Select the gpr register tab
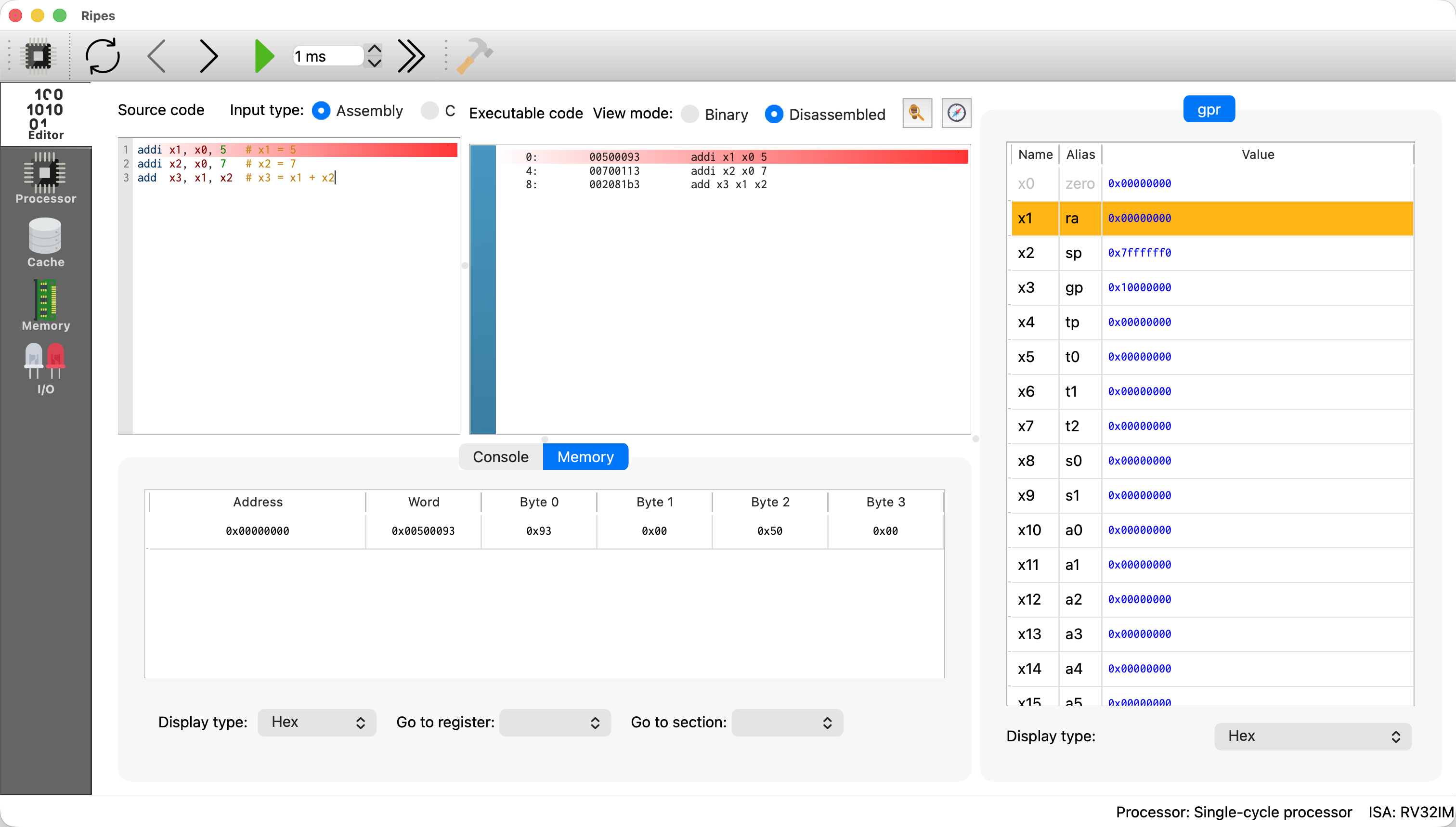The width and height of the screenshot is (1456, 827). [x=1209, y=109]
